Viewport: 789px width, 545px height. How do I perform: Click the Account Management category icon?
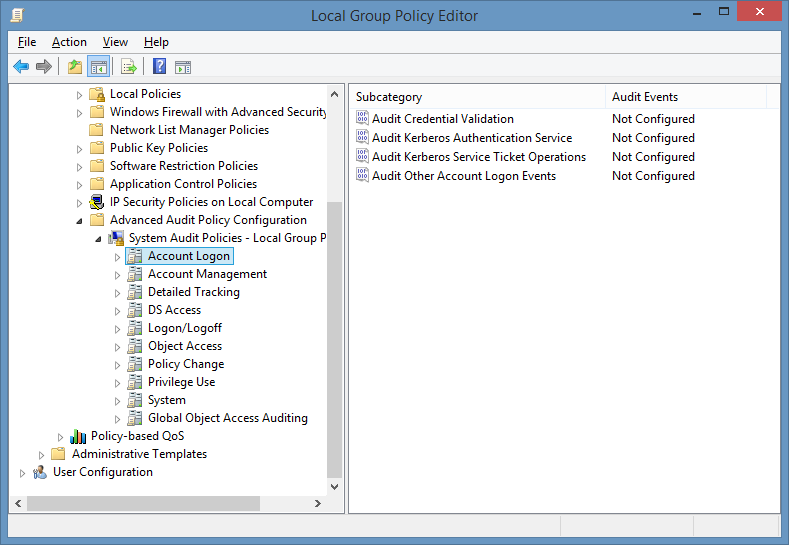point(134,274)
